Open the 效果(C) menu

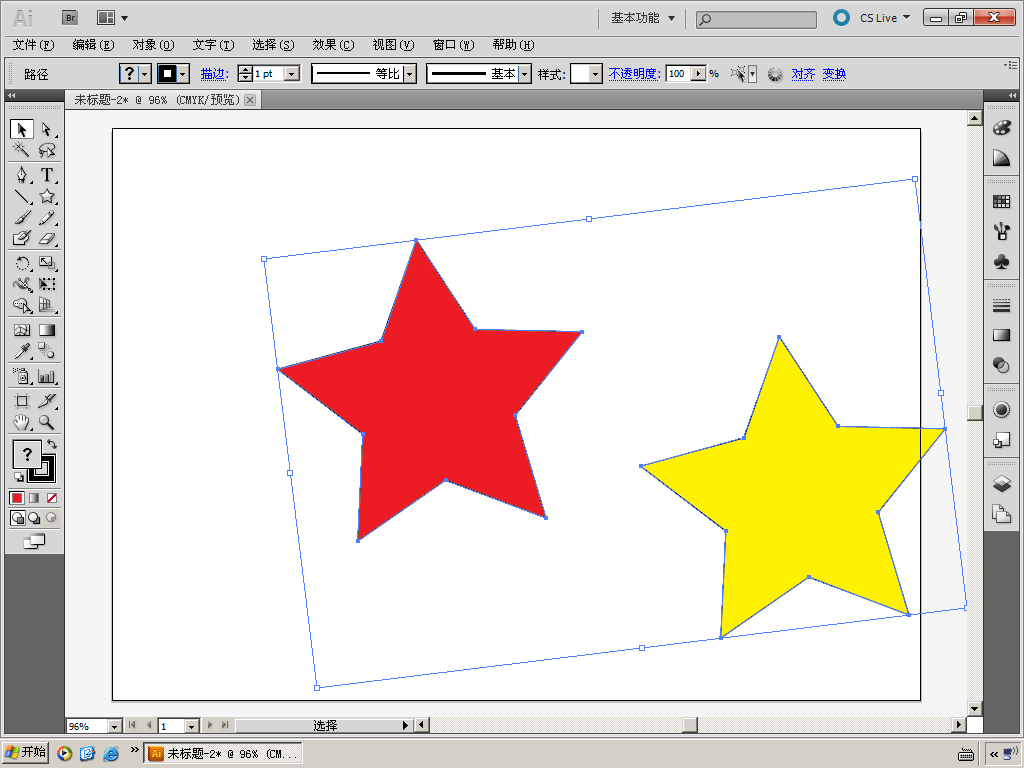coord(333,45)
